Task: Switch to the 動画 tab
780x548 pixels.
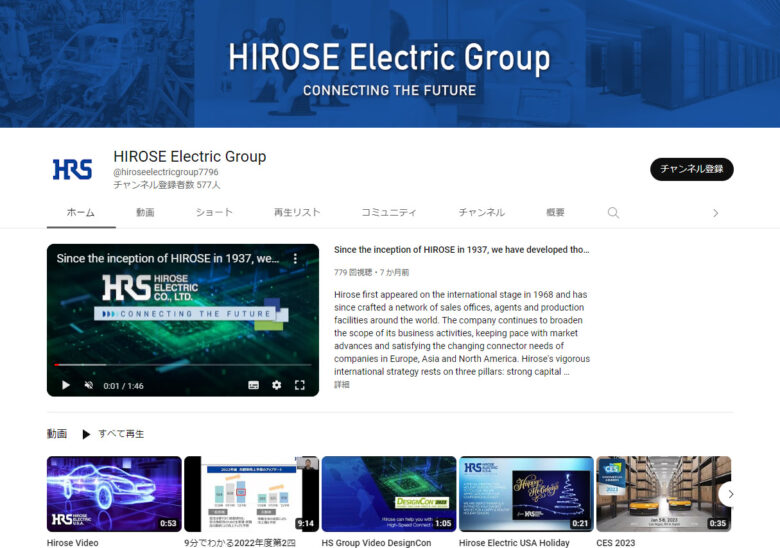Action: pyautogui.click(x=145, y=212)
